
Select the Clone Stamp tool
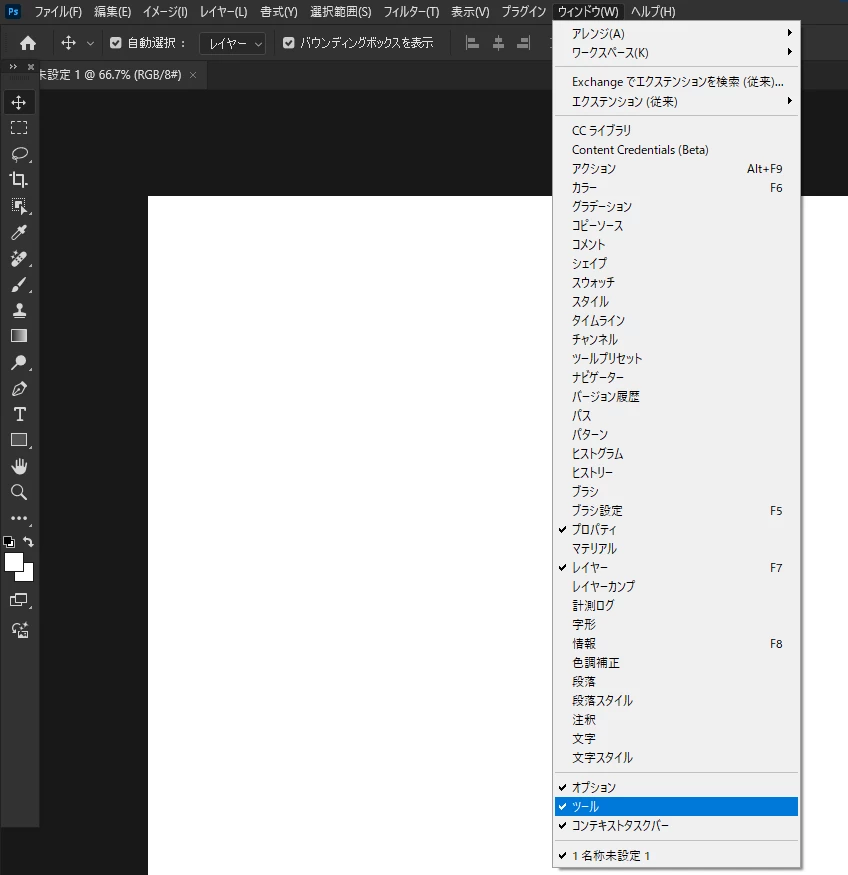point(19,310)
